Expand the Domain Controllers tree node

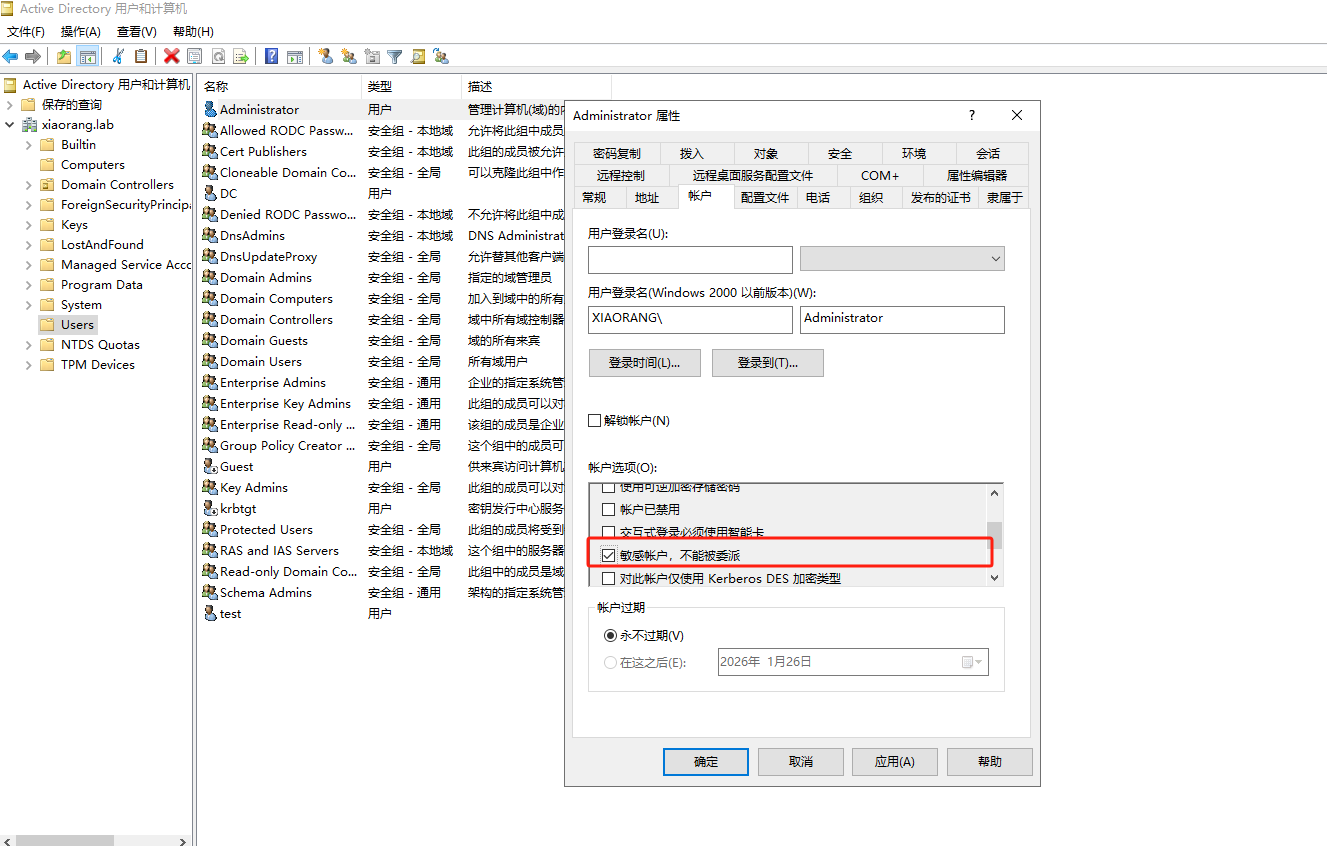[29, 185]
